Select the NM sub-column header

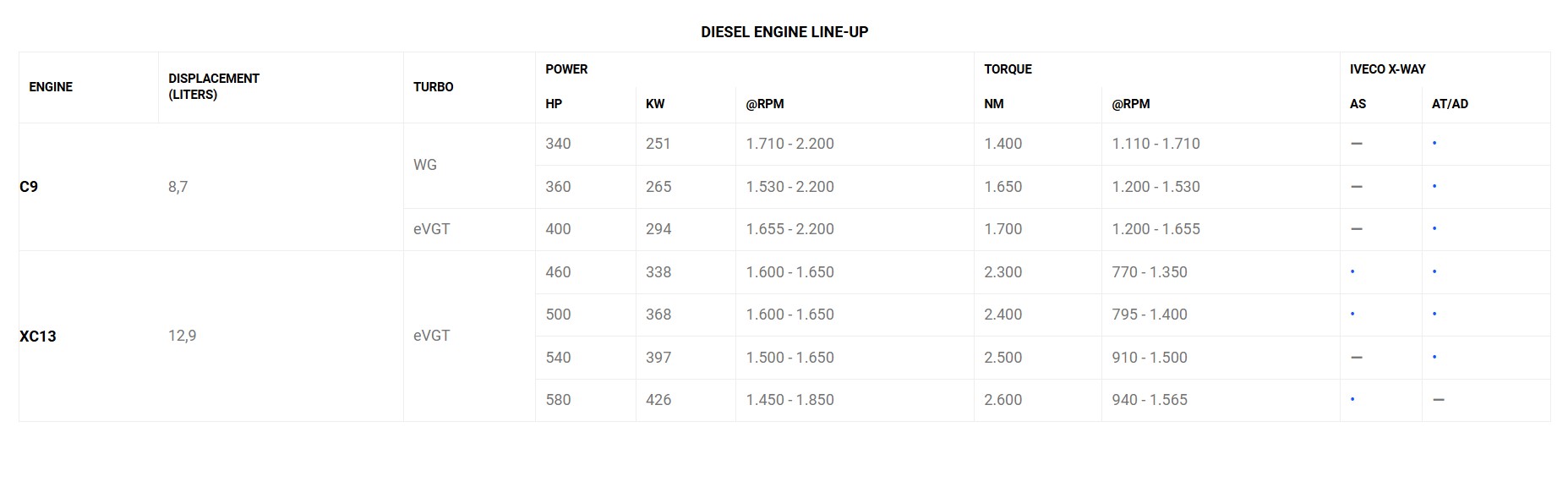tap(994, 104)
